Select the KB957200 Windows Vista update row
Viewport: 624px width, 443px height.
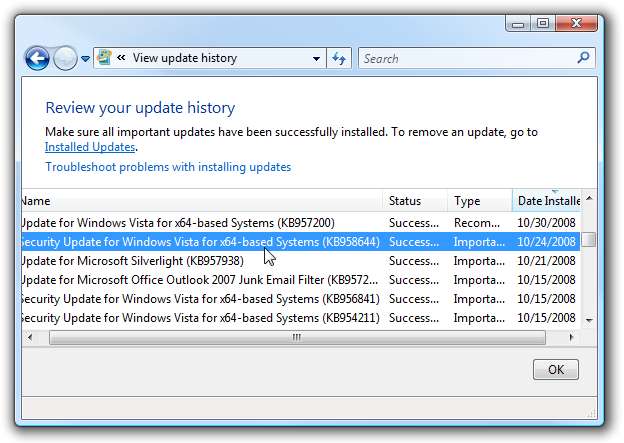click(x=301, y=222)
